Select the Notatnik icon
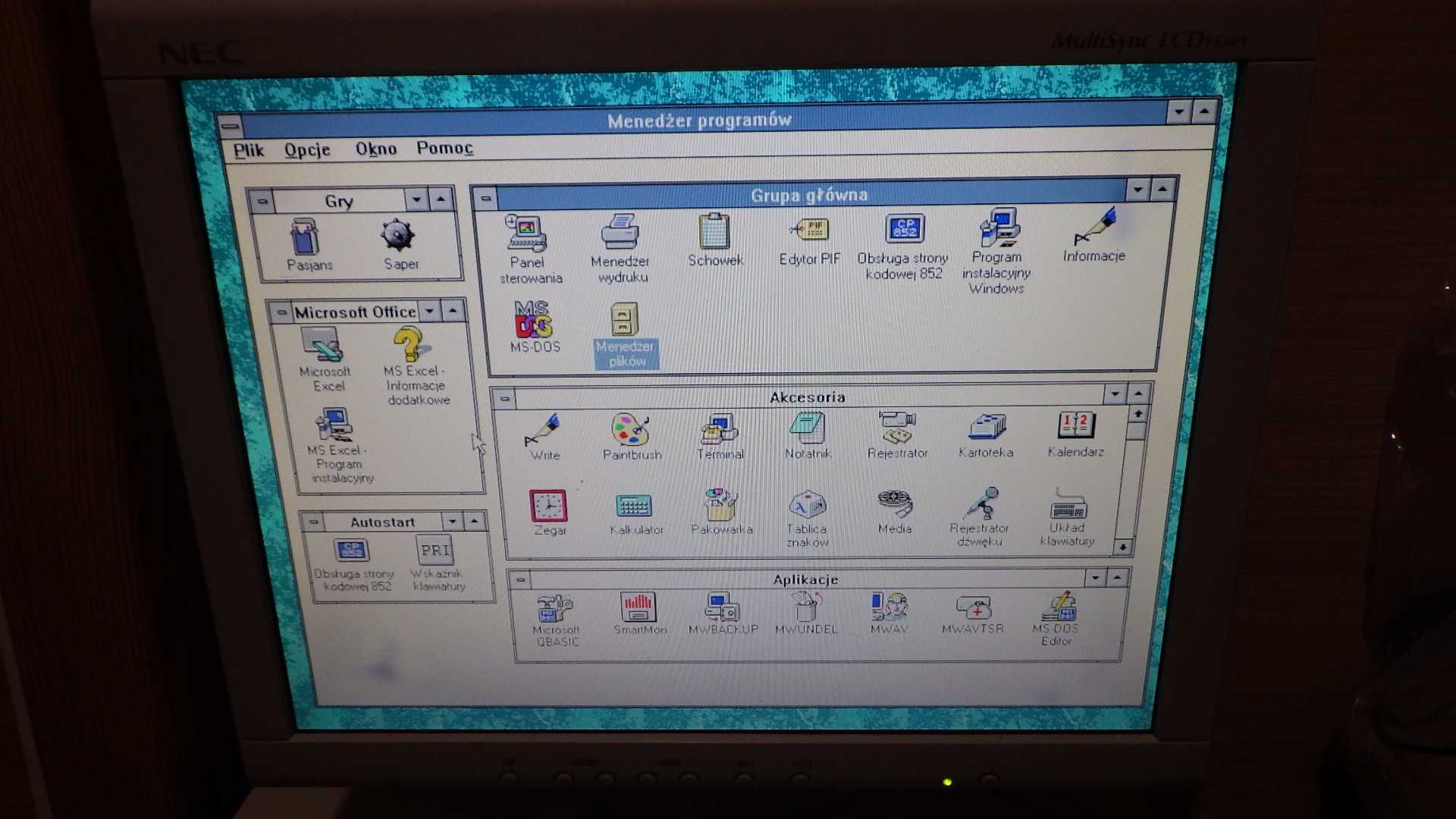1456x819 pixels. pos(808,428)
